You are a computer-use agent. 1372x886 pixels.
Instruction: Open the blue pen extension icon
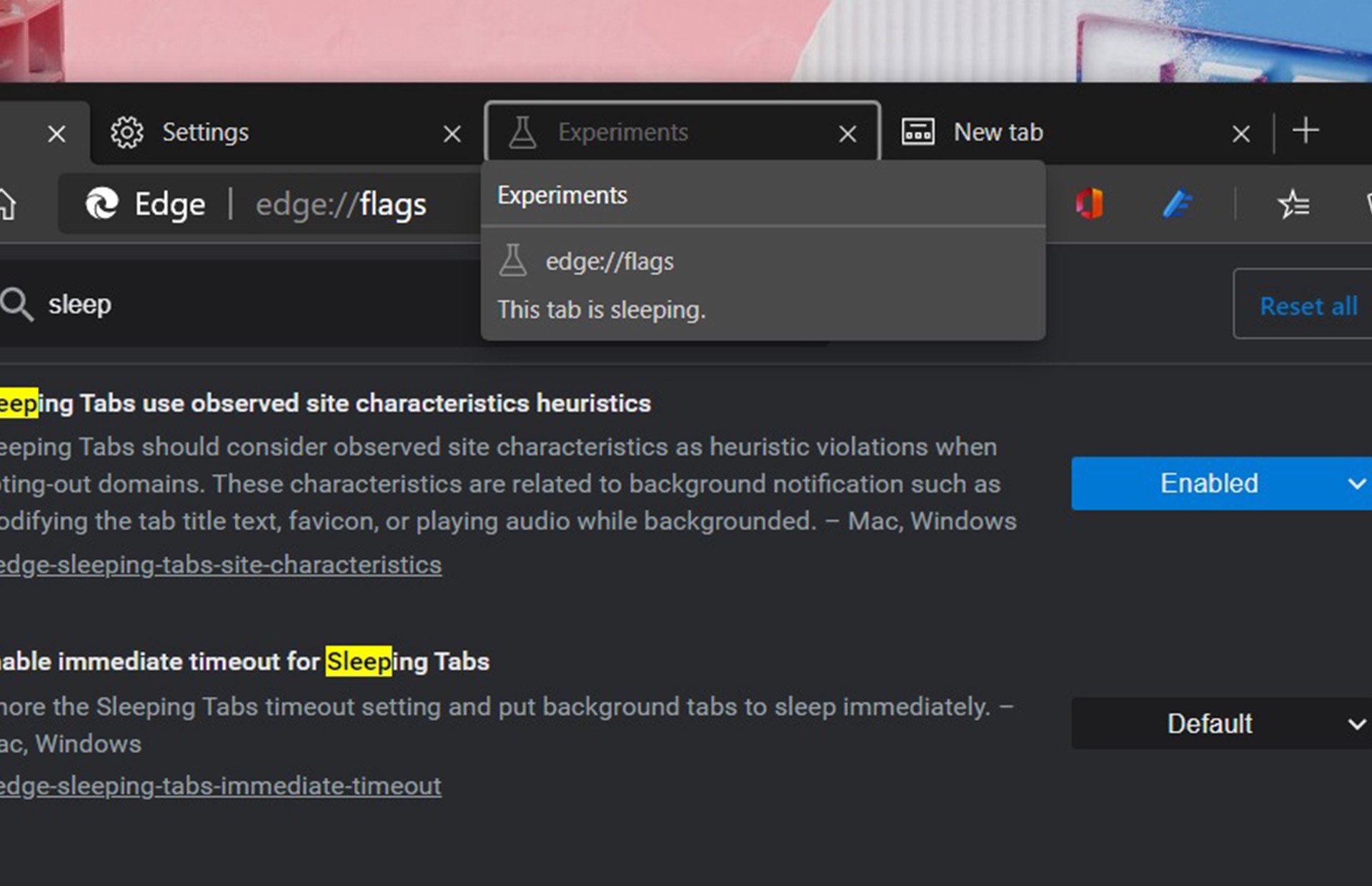pos(1177,204)
